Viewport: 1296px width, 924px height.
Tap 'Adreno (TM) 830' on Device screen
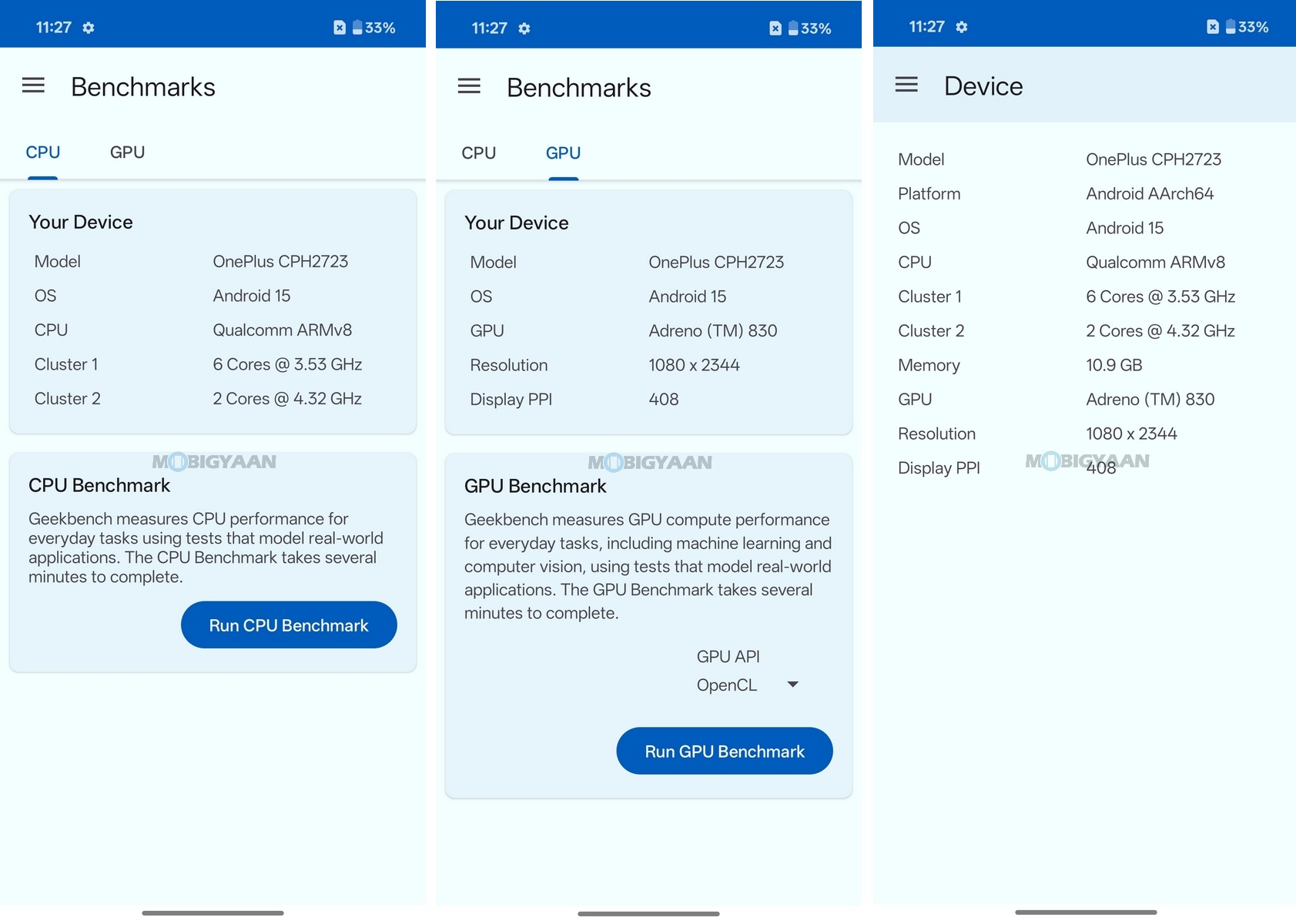[x=1150, y=399]
